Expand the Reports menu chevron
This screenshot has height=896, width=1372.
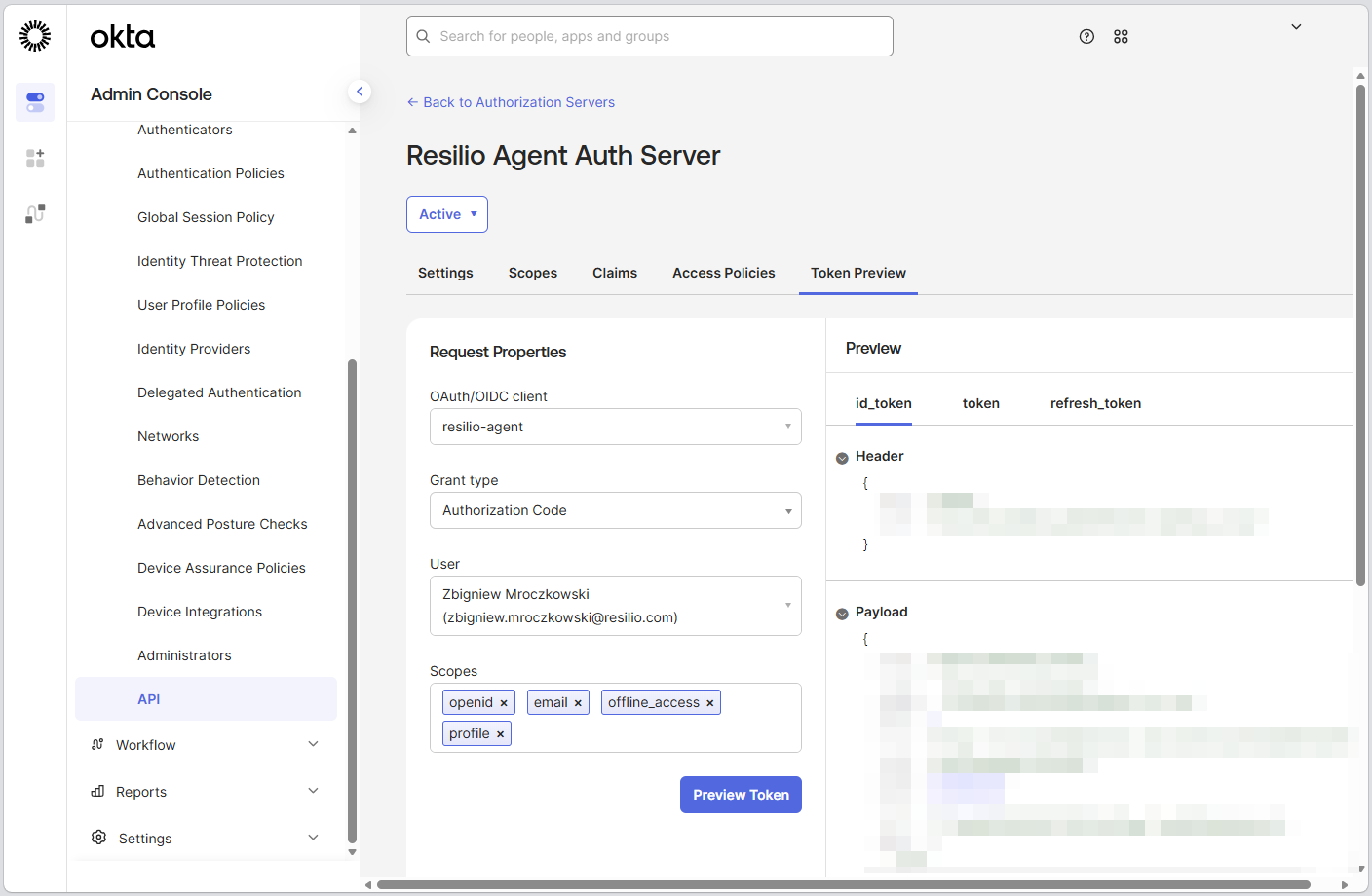[313, 791]
